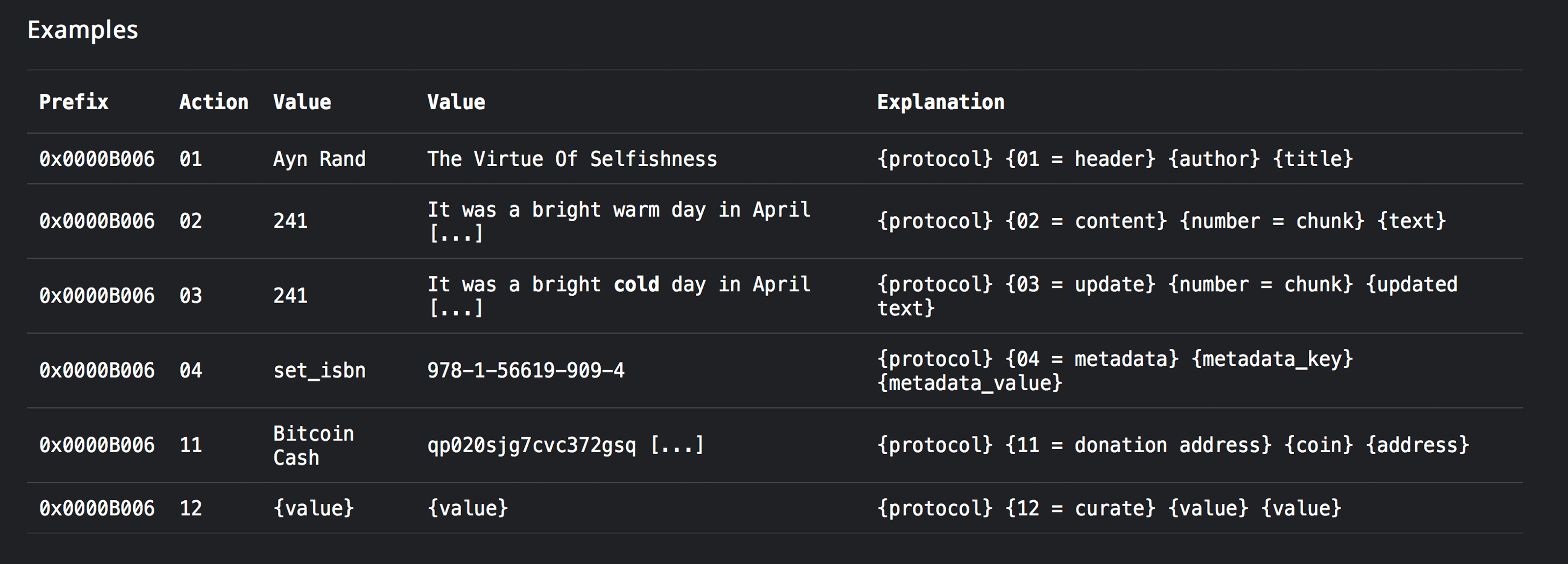Image resolution: width=1568 pixels, height=564 pixels.
Task: Click the 'bright warm day' text cell
Action: coord(619,221)
